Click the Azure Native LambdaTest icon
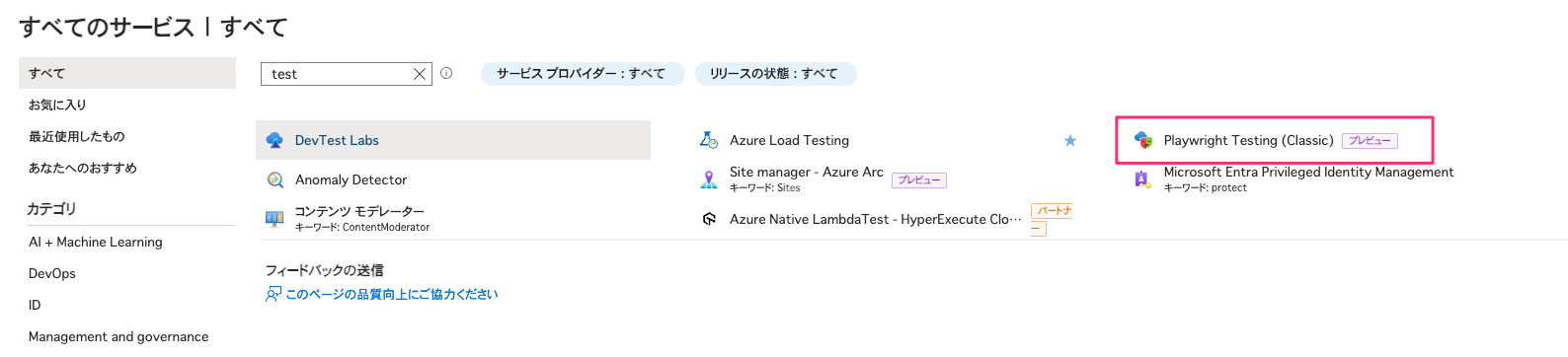The height and width of the screenshot is (357, 1568). (x=709, y=219)
